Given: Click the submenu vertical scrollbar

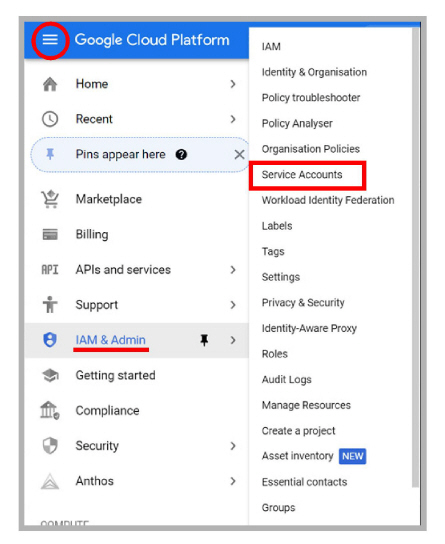Looking at the screenshot, I should pos(415,257).
